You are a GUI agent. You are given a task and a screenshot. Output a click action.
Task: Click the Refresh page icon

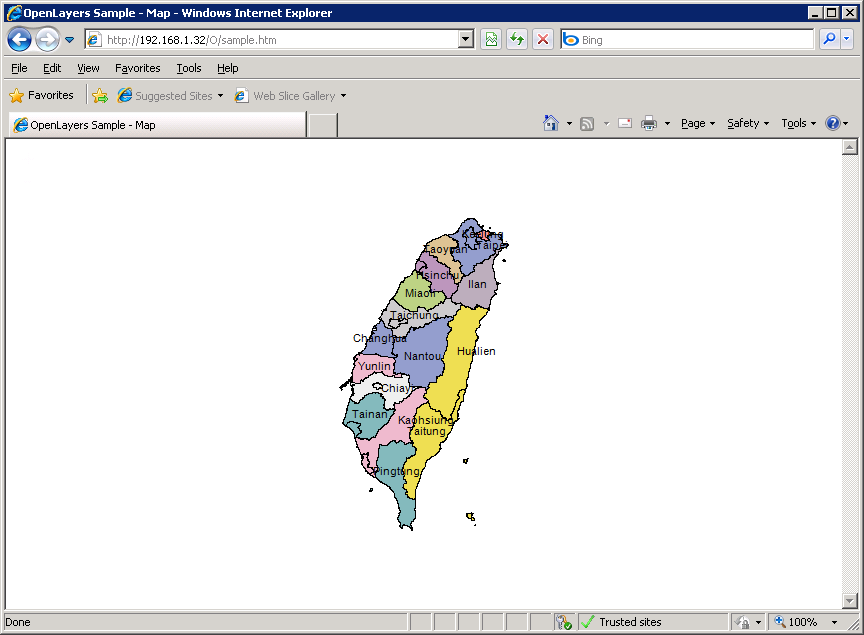click(x=517, y=40)
